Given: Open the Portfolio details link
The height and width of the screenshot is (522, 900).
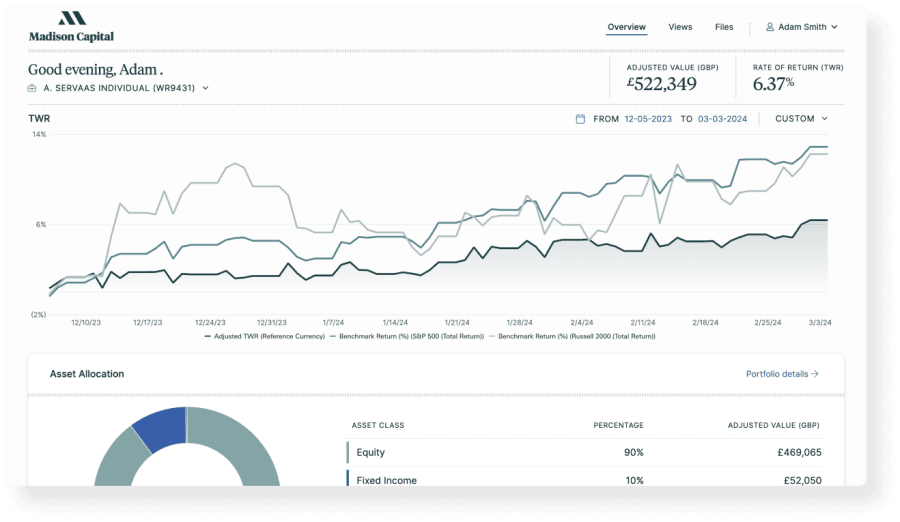Looking at the screenshot, I should coord(782,374).
